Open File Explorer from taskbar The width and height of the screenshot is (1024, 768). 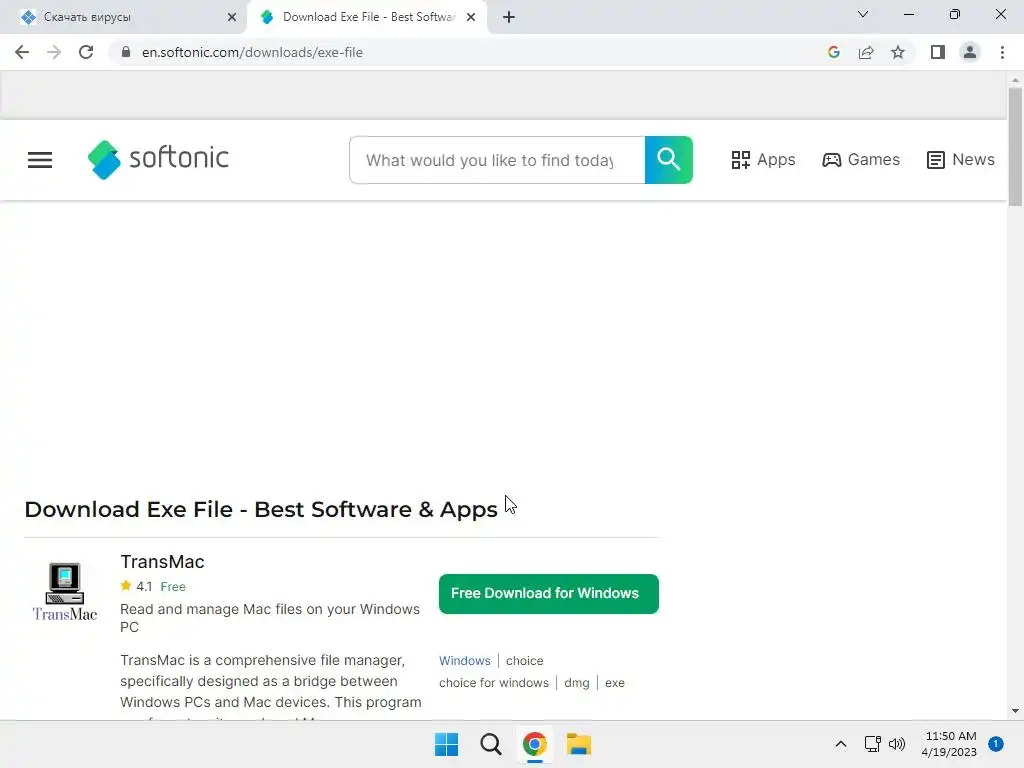579,744
